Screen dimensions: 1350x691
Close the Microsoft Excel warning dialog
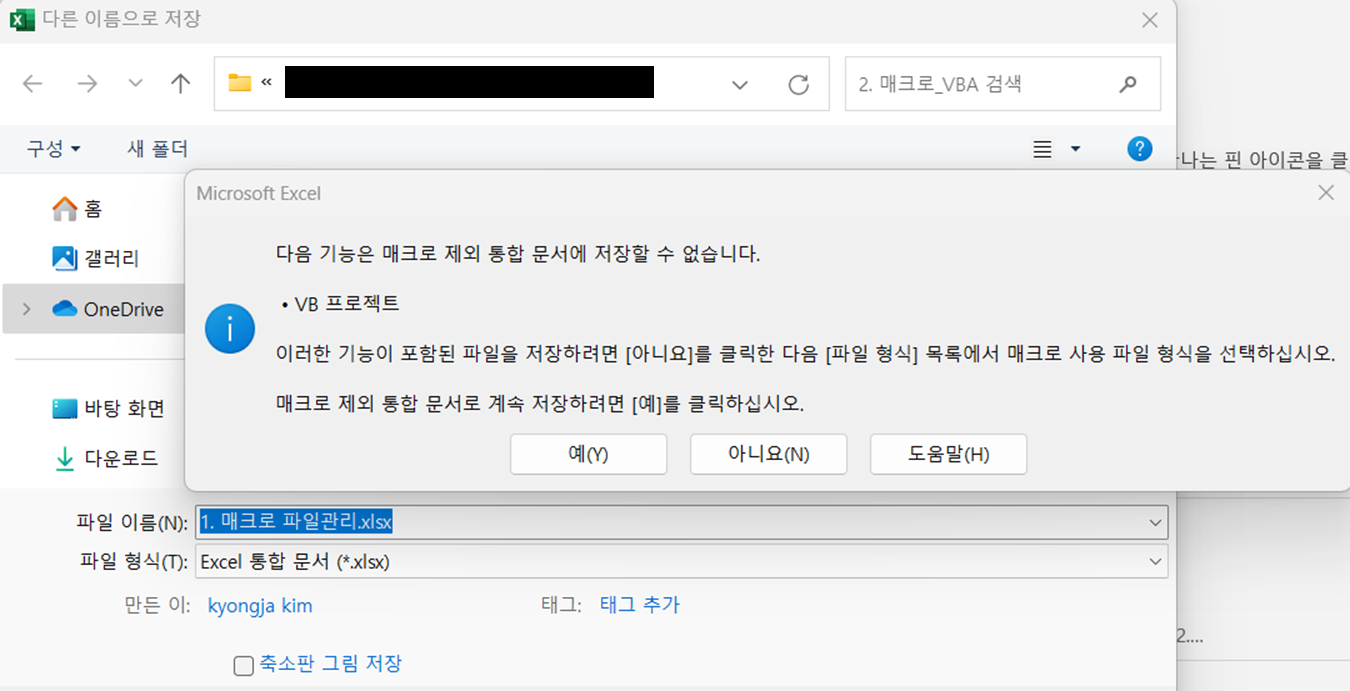coord(1326,193)
